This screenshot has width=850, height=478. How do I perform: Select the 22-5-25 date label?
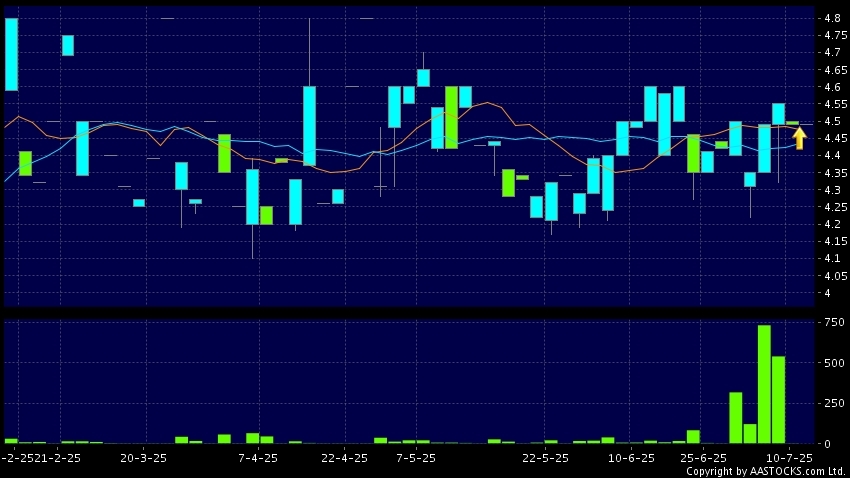pos(545,458)
